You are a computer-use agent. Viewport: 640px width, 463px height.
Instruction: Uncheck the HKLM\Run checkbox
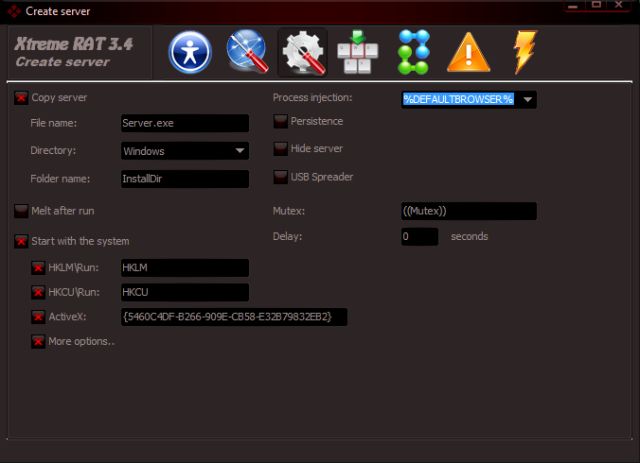point(38,268)
